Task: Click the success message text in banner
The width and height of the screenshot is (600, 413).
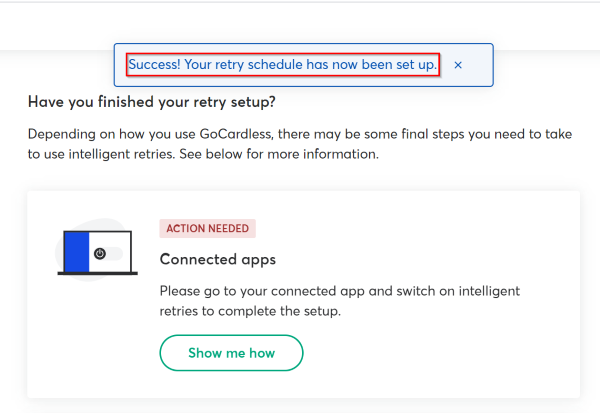Action: point(282,65)
